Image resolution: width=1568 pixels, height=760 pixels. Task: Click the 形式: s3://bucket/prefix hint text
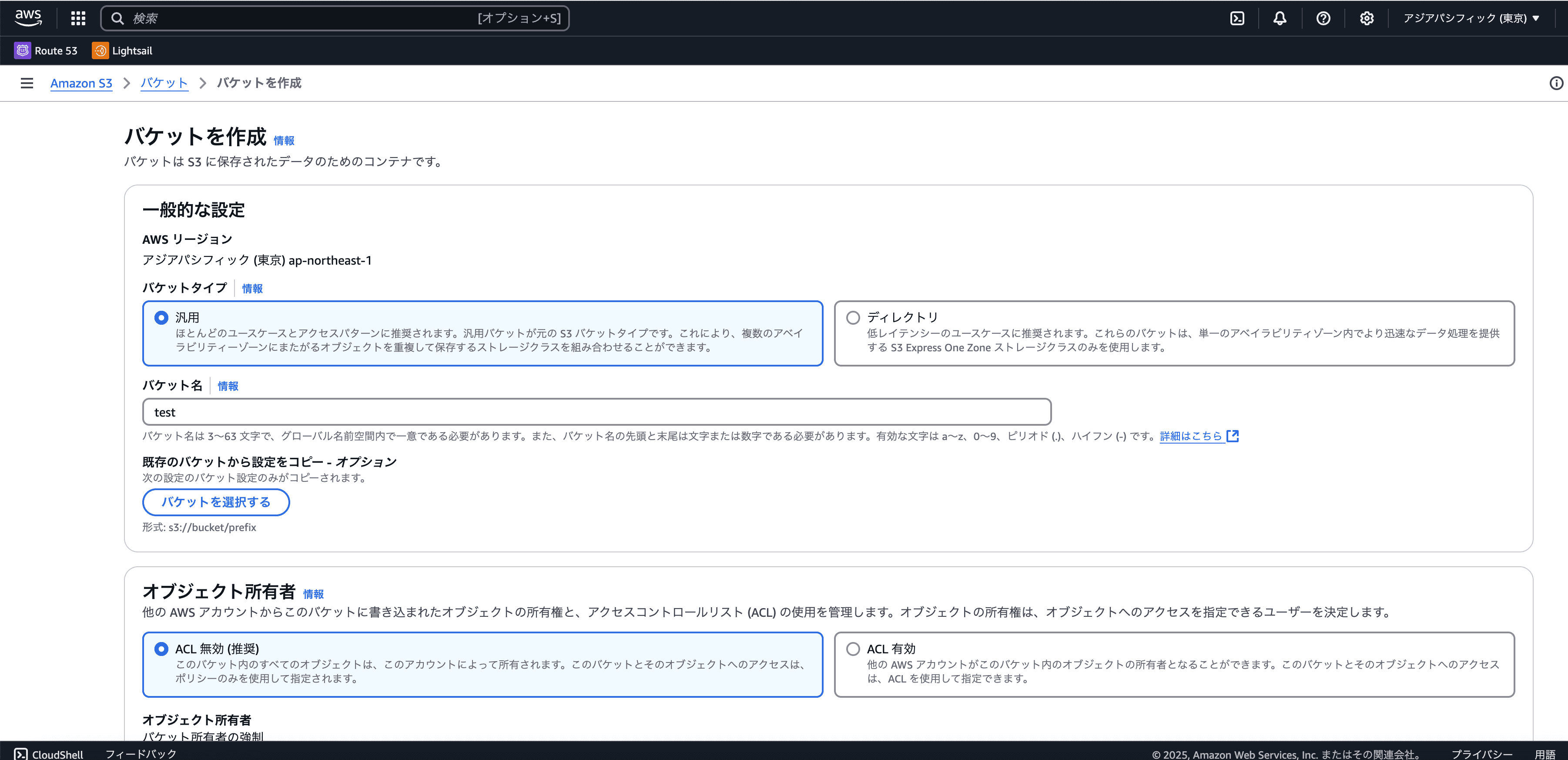[x=199, y=528]
